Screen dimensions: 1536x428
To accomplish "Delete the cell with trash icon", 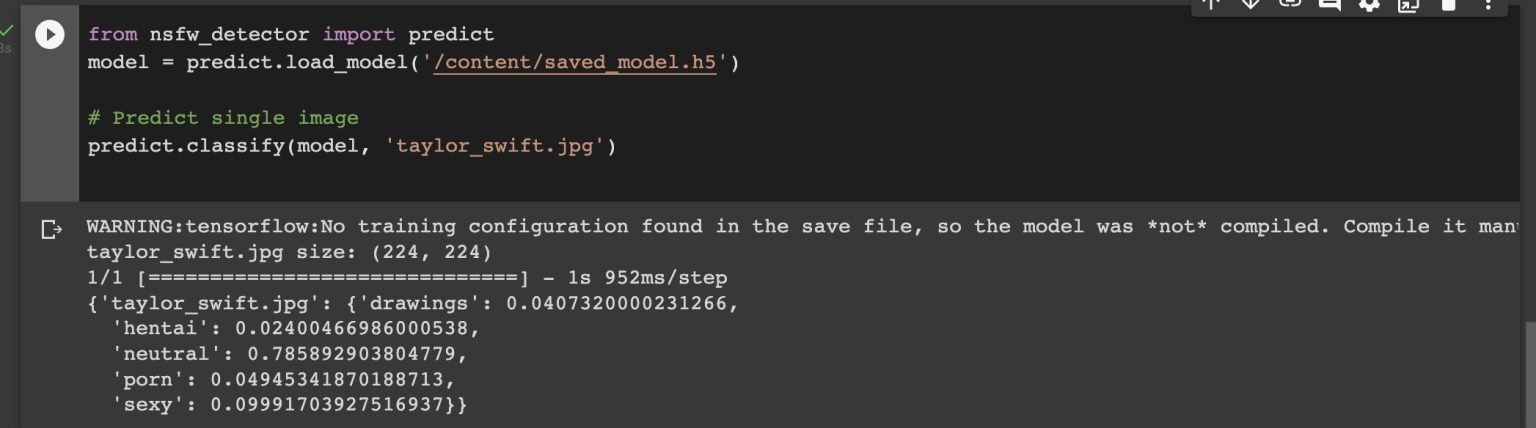I will pos(1448,4).
